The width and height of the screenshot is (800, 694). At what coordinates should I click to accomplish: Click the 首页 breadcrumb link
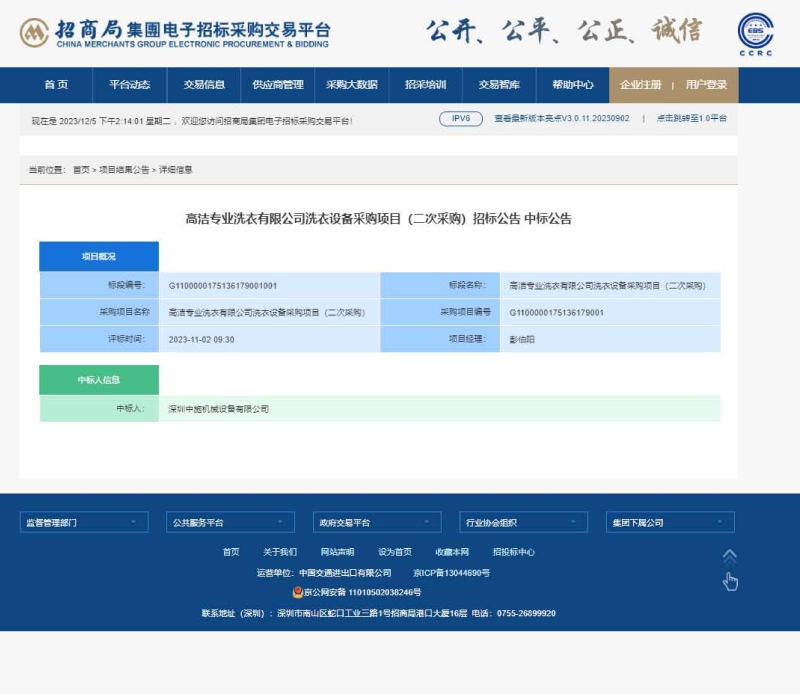[x=81, y=170]
